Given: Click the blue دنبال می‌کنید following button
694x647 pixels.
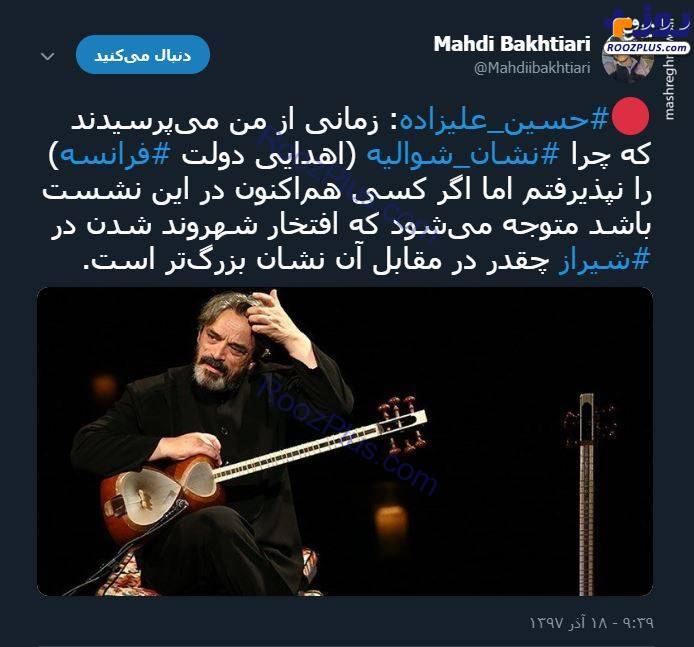Looking at the screenshot, I should click(143, 55).
